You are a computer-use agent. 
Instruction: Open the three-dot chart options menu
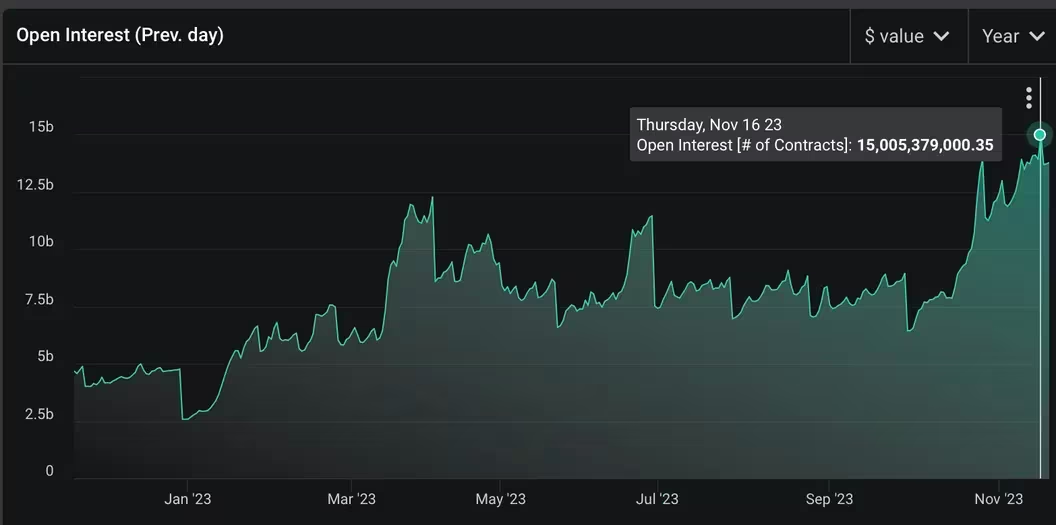coord(1028,97)
